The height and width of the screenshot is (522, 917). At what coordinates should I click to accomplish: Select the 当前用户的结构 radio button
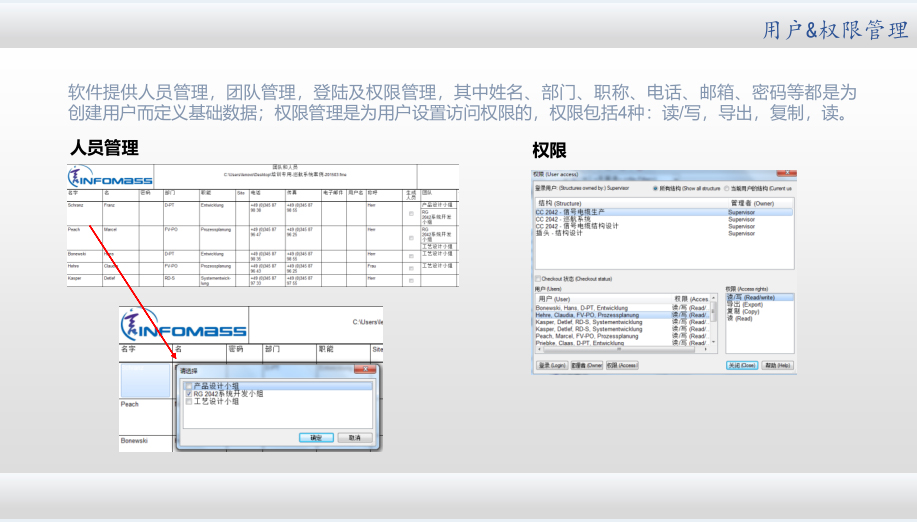coord(726,188)
